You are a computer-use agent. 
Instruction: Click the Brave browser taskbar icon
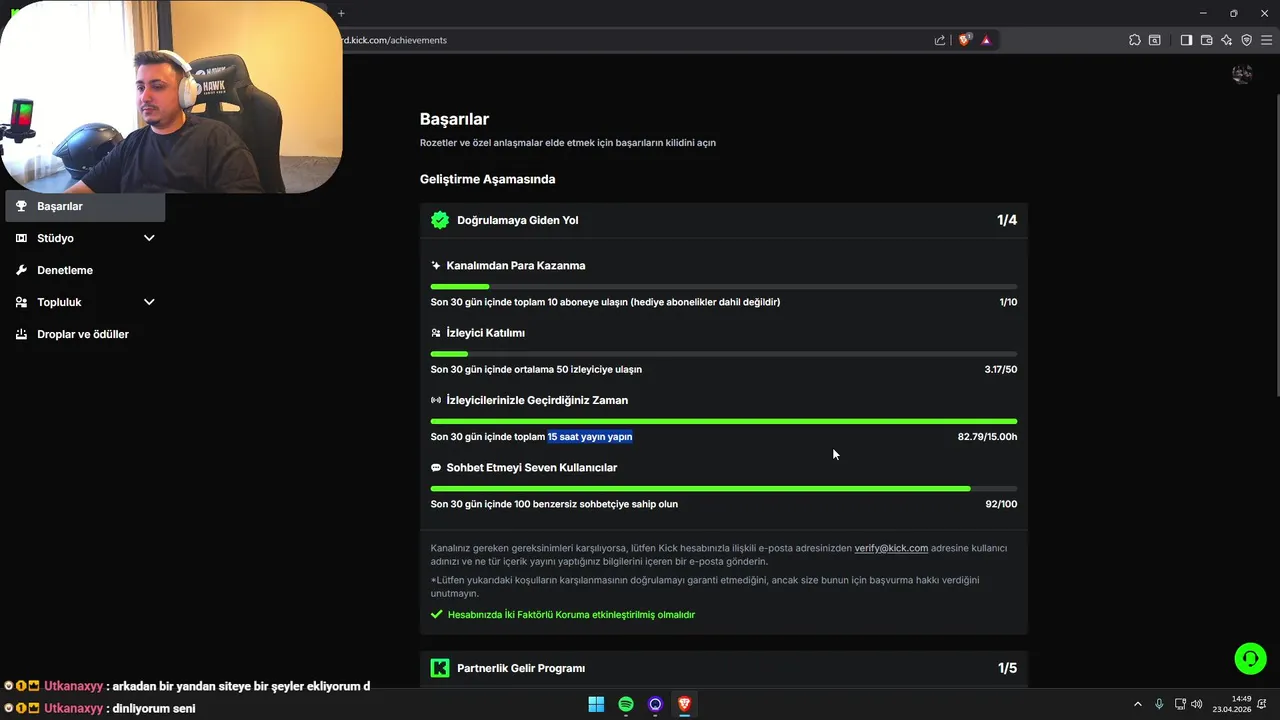[684, 704]
